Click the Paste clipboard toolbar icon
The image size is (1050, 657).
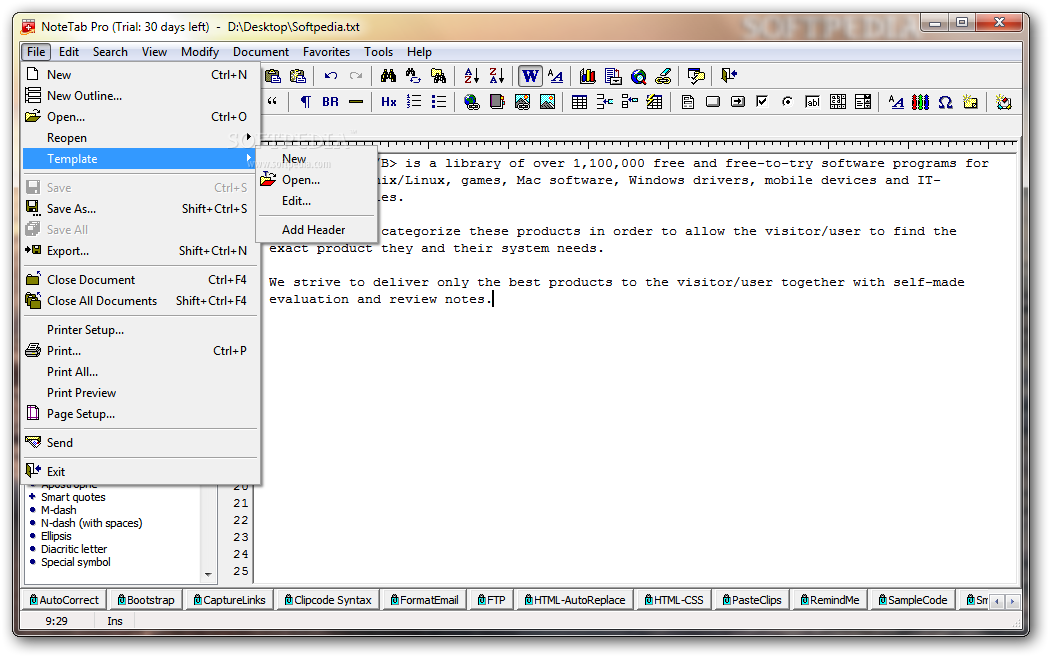(273, 76)
